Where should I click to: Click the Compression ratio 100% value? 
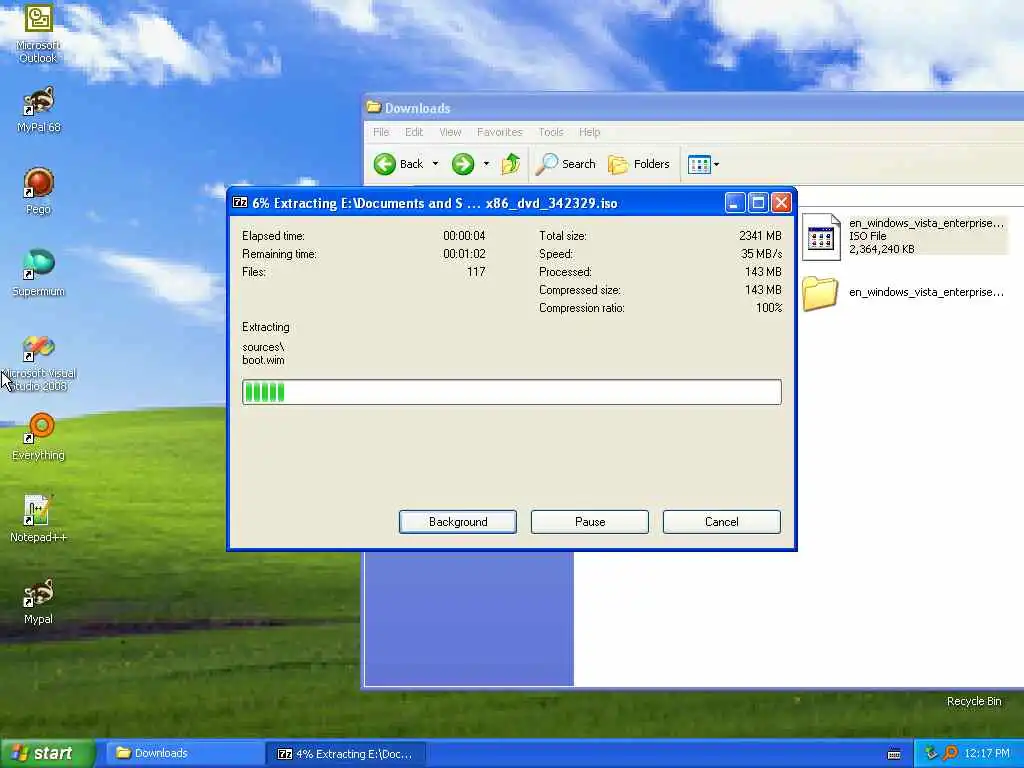pos(769,308)
